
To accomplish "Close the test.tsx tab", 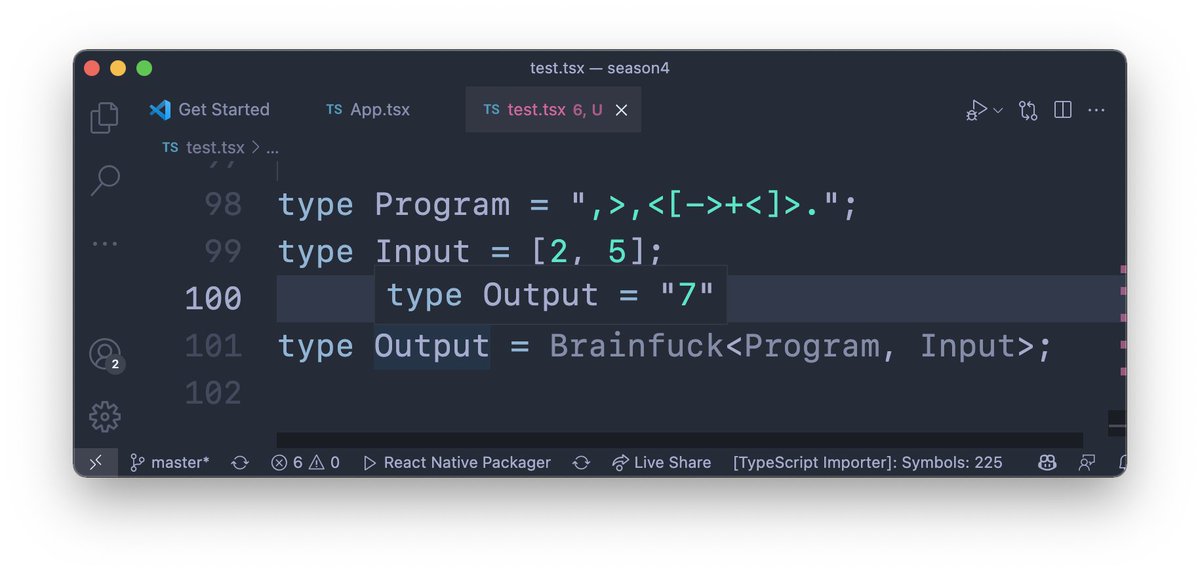I will tap(621, 110).
